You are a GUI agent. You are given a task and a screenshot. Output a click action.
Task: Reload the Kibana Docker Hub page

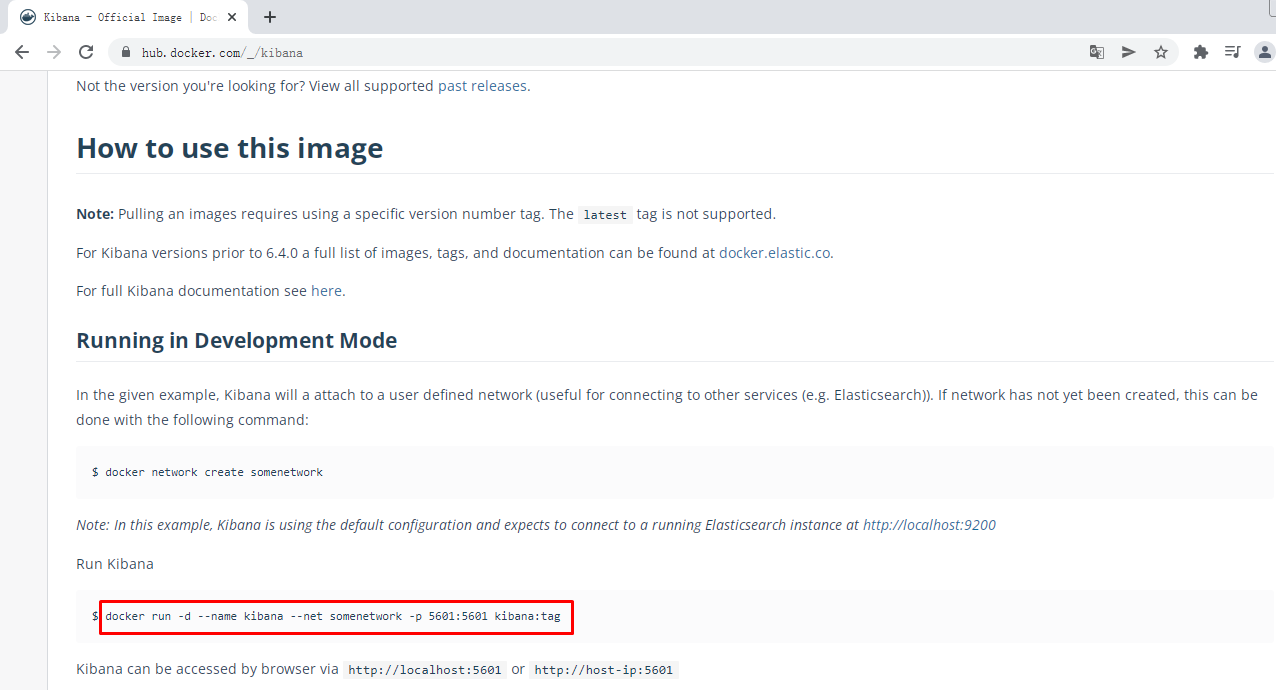(86, 52)
